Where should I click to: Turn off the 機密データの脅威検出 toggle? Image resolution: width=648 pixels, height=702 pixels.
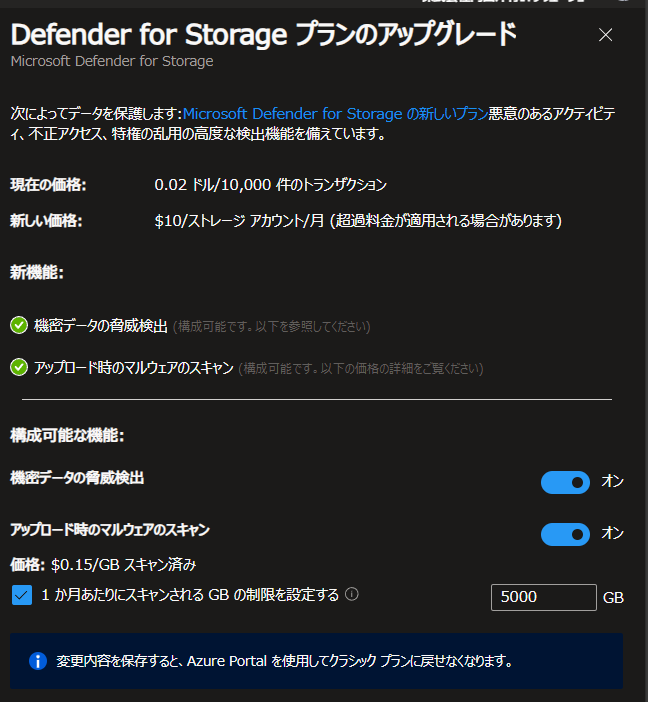(x=565, y=482)
